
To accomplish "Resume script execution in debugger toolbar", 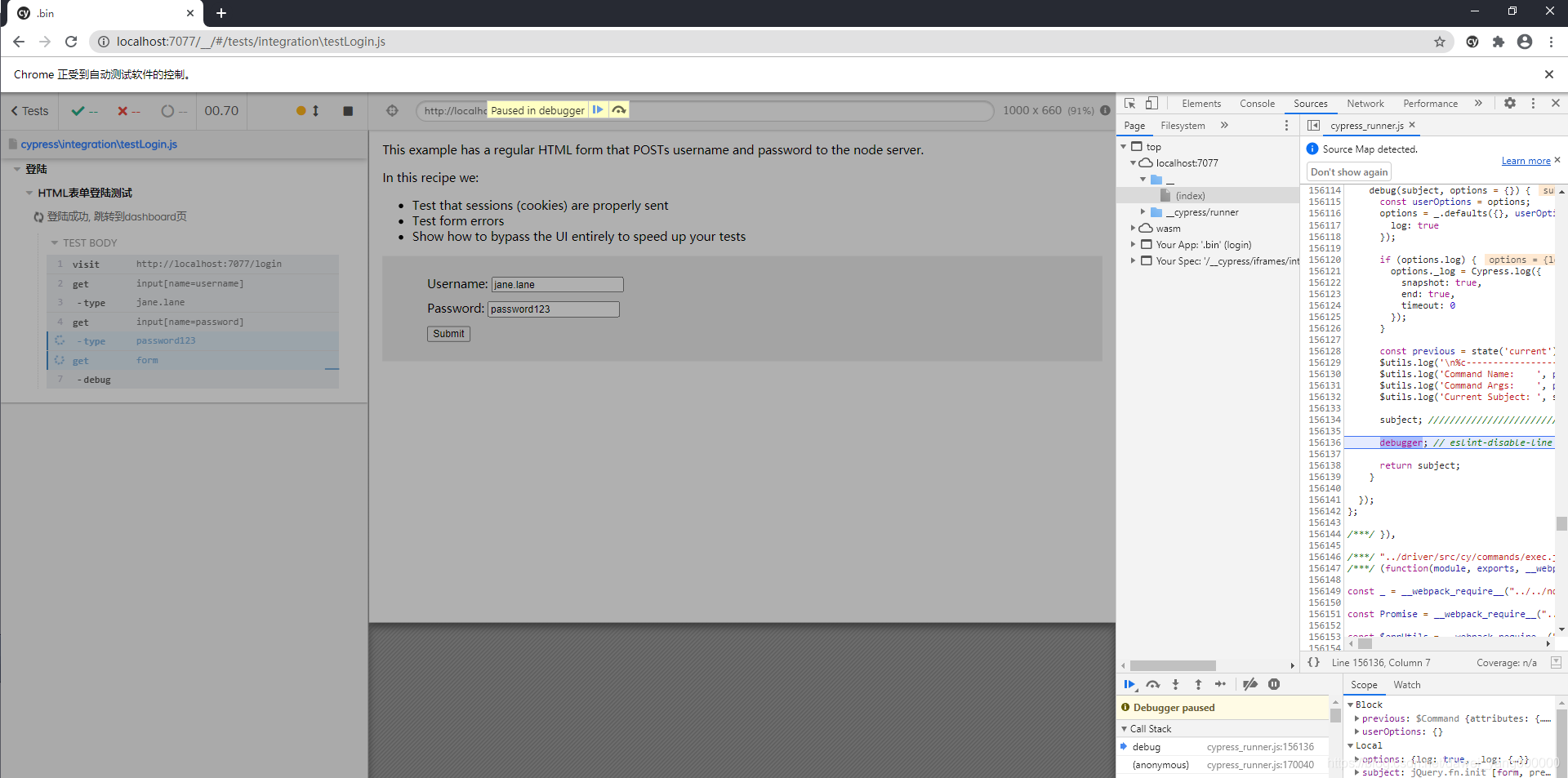I will point(1129,685).
